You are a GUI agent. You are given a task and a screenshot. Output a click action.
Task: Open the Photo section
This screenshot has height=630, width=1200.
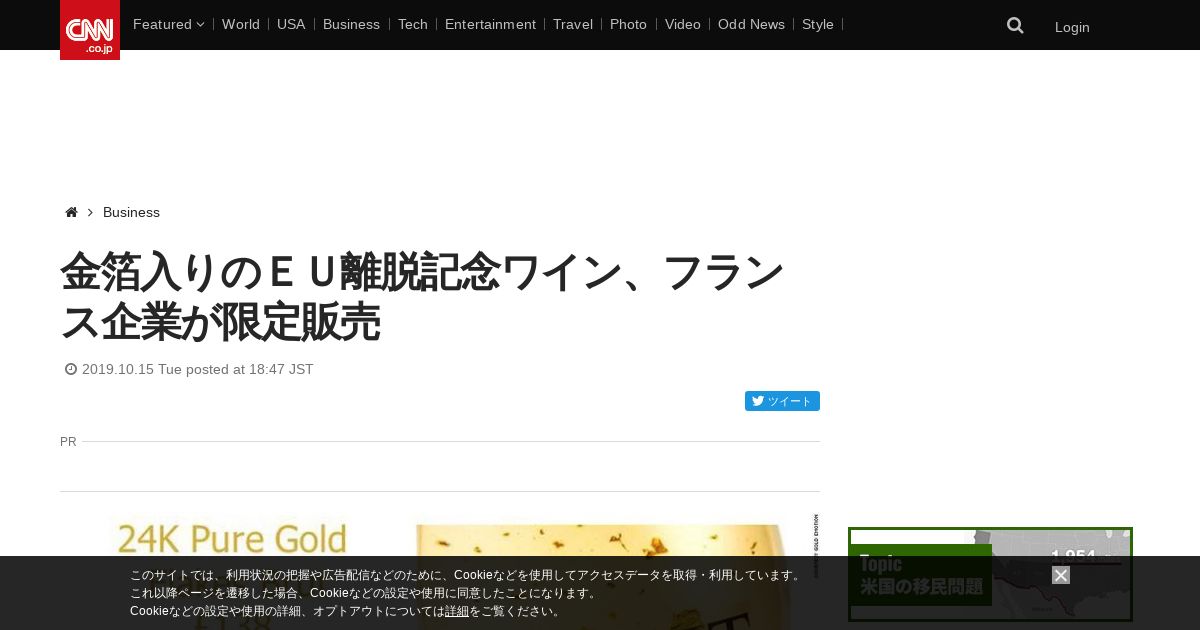628,24
